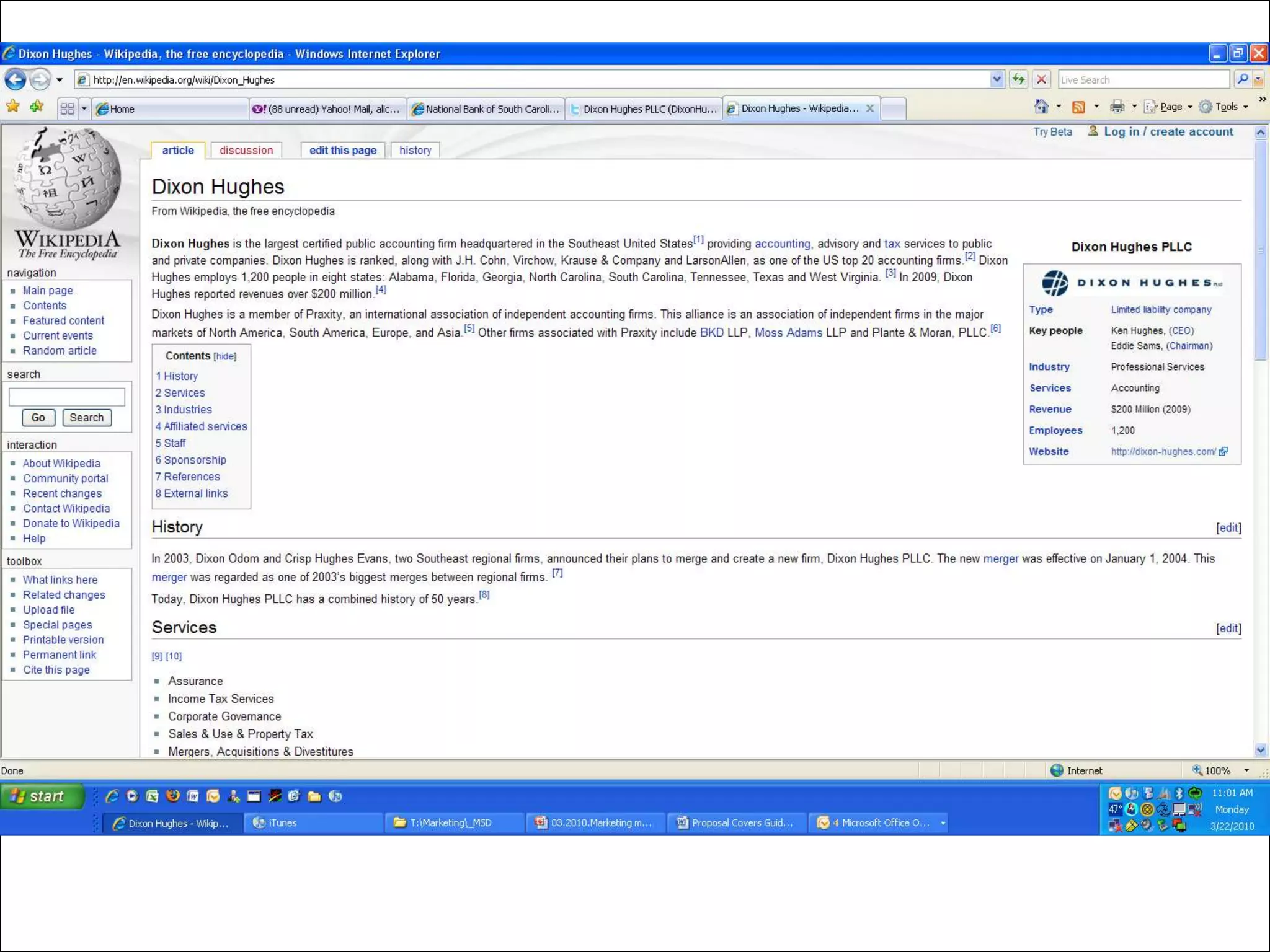Click the Quick Tabs grid icon
This screenshot has height=952, width=1270.
67,108
